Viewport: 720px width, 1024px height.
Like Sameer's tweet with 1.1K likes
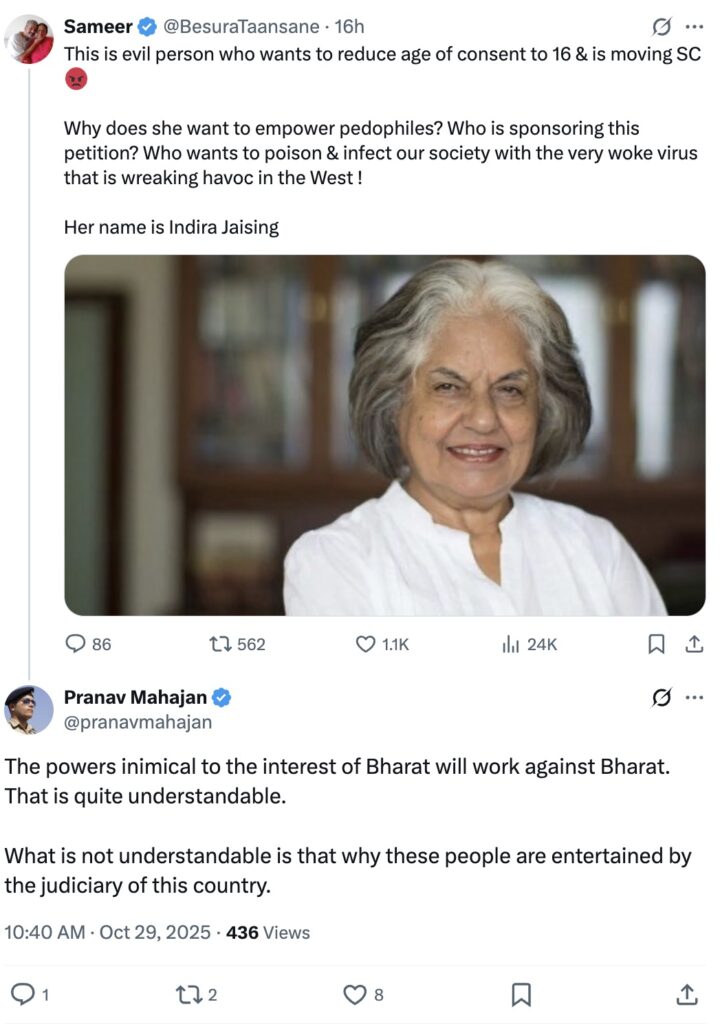coord(366,645)
